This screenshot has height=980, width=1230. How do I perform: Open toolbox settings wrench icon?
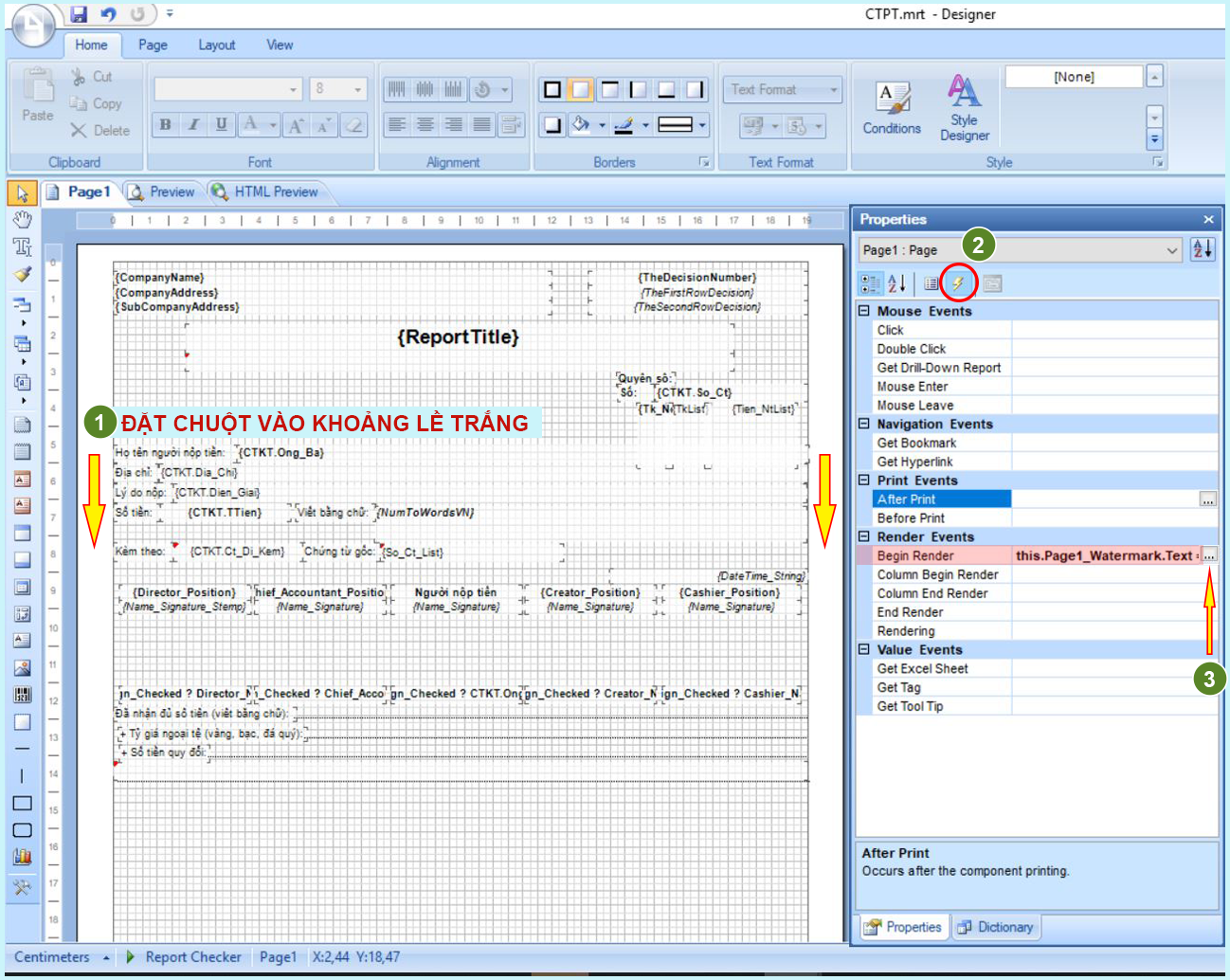pyautogui.click(x=22, y=888)
